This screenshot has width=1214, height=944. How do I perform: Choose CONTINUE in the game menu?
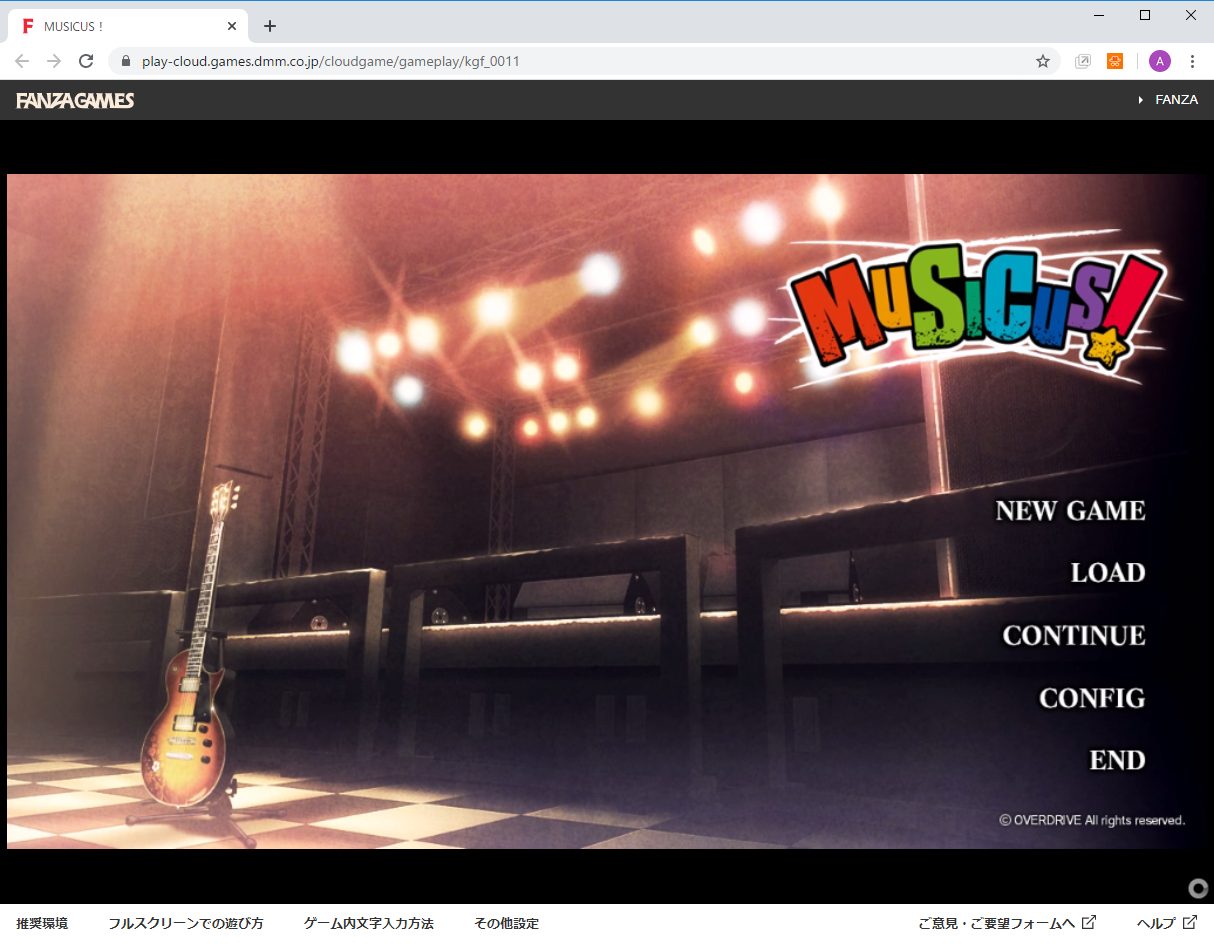tap(1073, 636)
